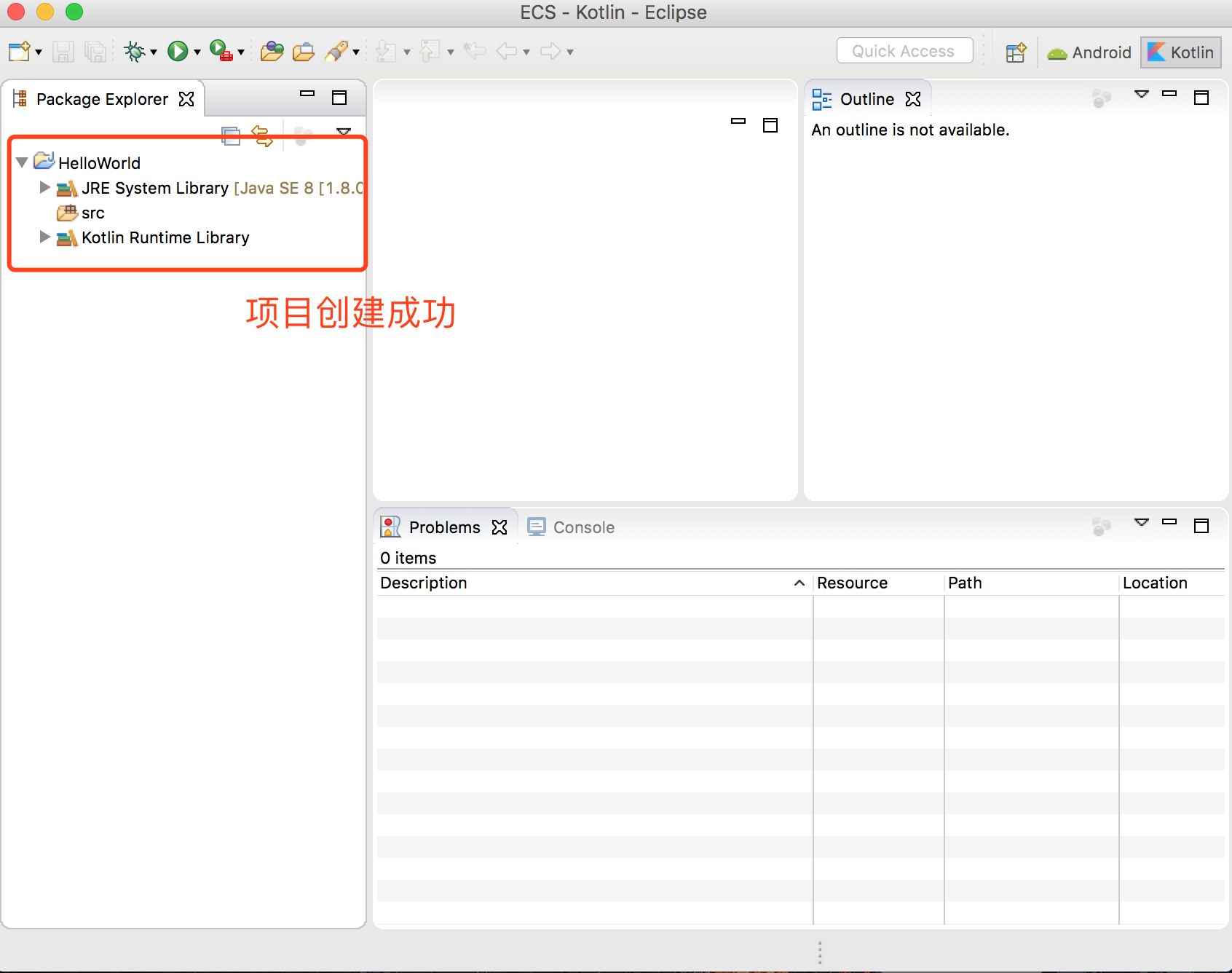Screen dimensions: 1232x973
Task: Open Package Explorer view menu triangle
Action: (344, 133)
